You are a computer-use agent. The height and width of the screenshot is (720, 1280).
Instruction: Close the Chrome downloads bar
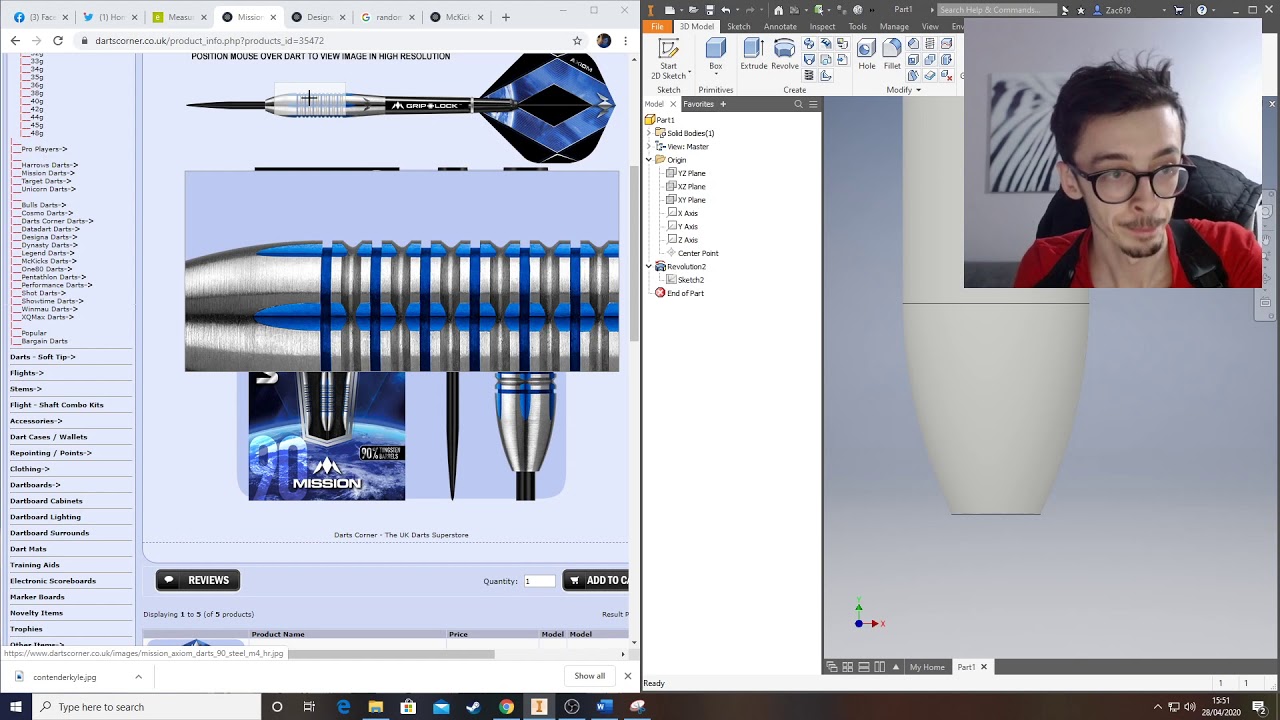pyautogui.click(x=627, y=676)
